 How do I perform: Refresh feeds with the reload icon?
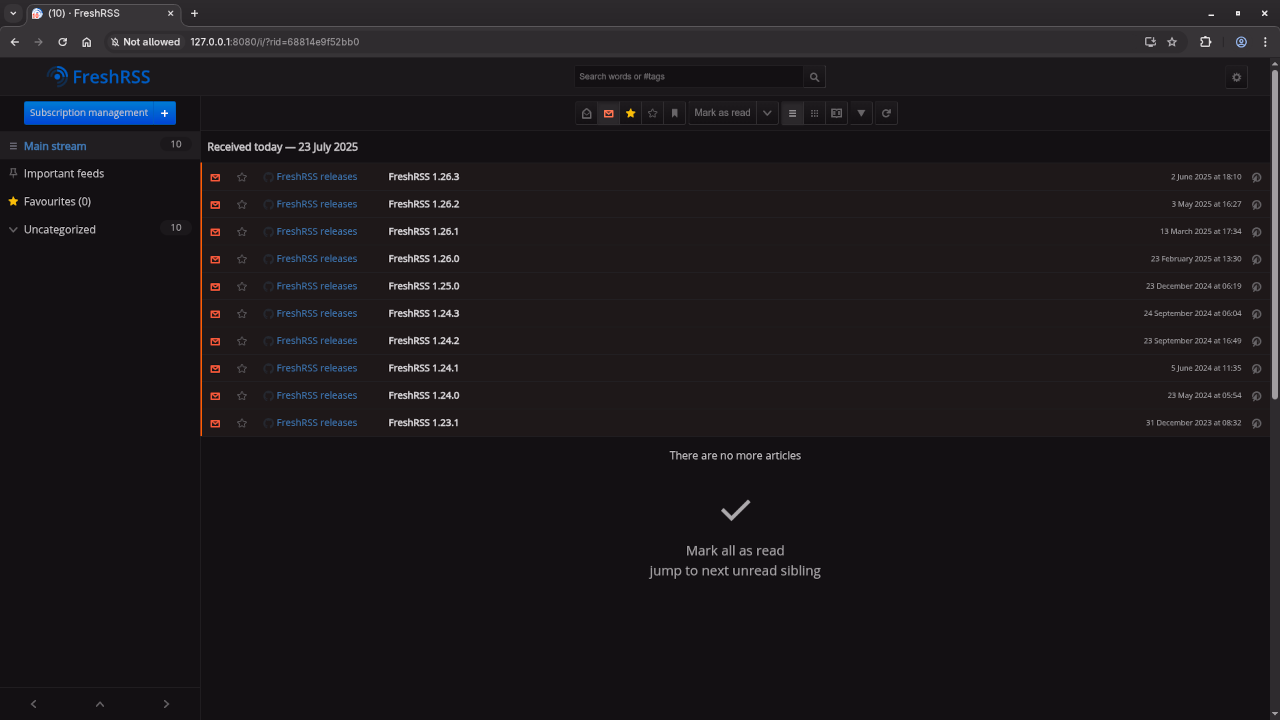point(886,113)
